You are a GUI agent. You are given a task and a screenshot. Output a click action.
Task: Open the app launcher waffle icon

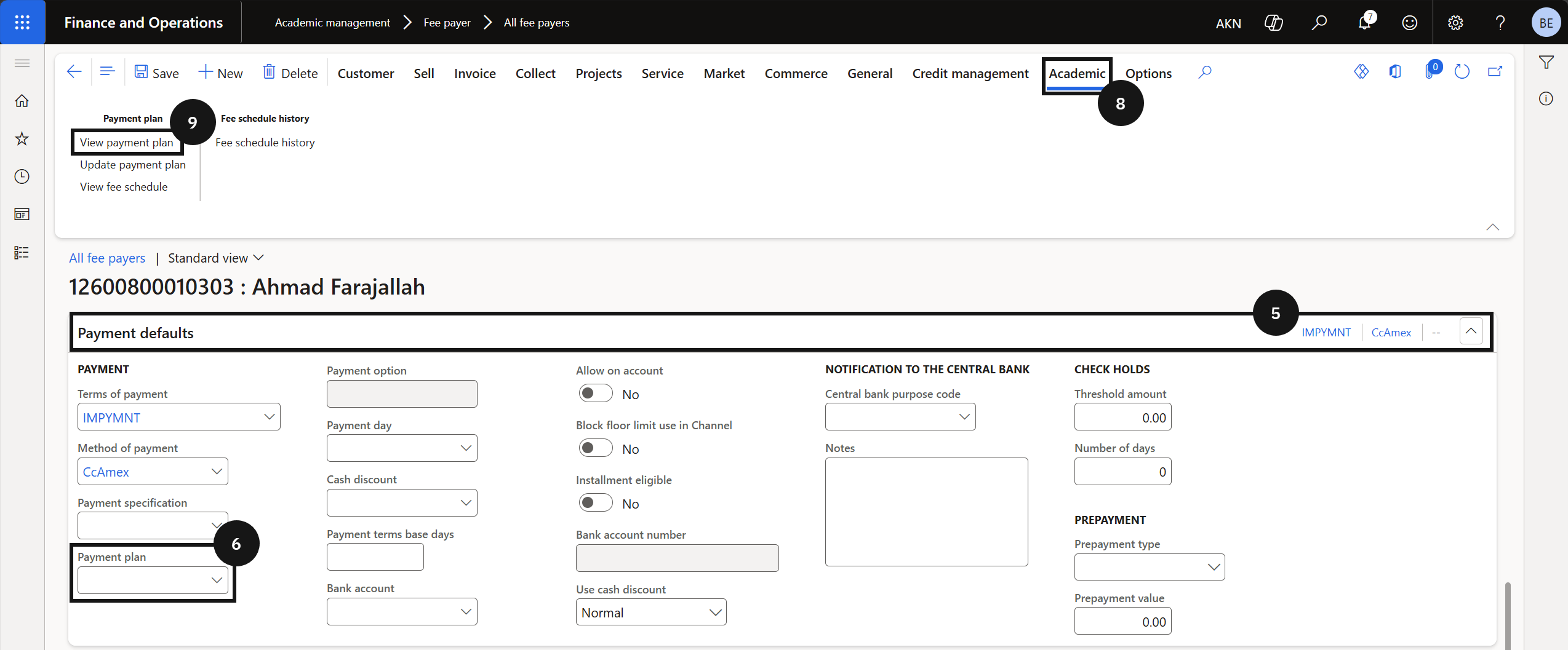(x=22, y=22)
